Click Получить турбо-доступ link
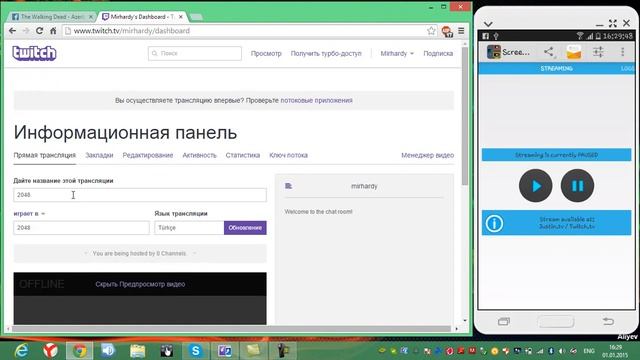640x360 pixels. point(326,53)
